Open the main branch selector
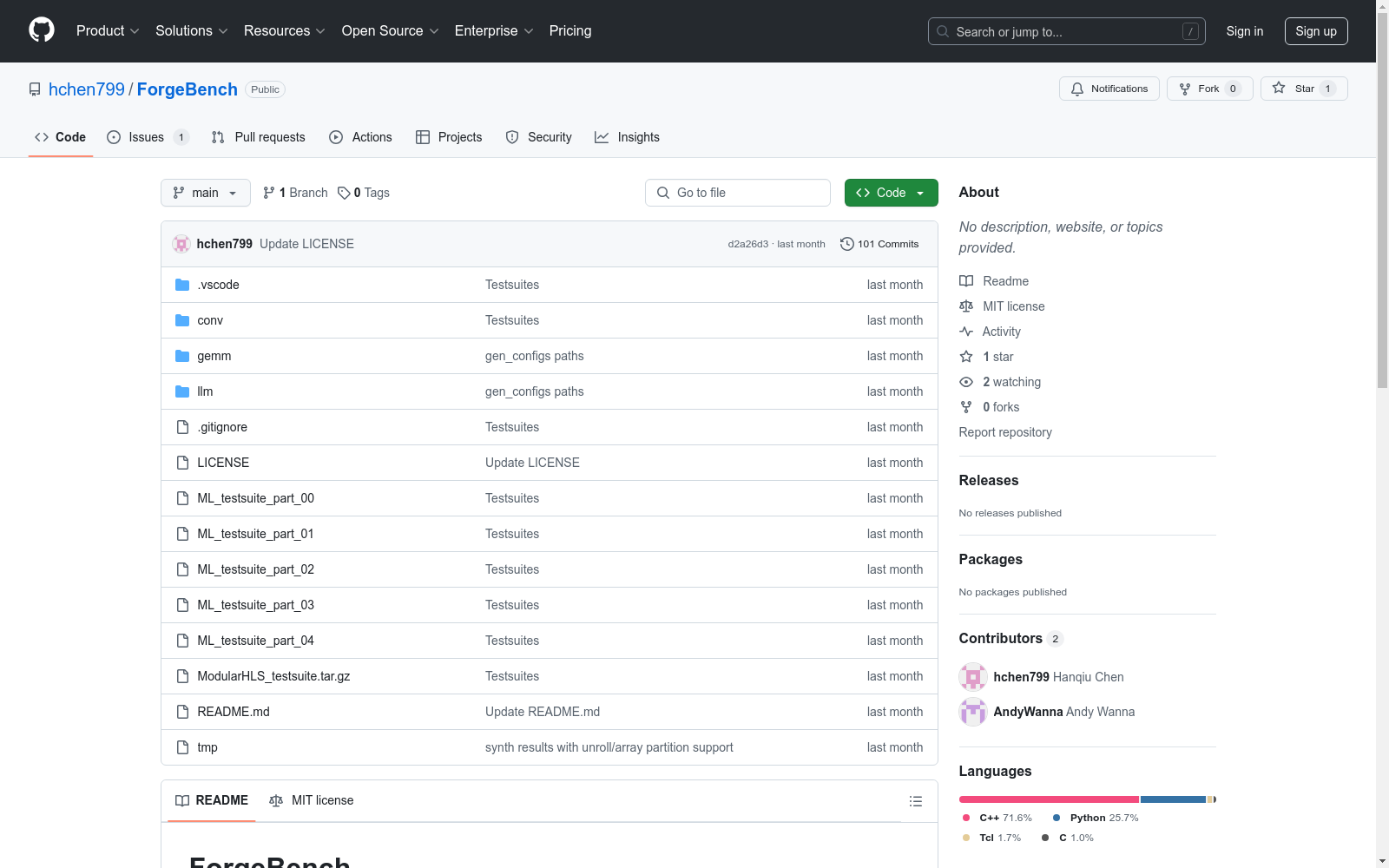 (x=206, y=193)
